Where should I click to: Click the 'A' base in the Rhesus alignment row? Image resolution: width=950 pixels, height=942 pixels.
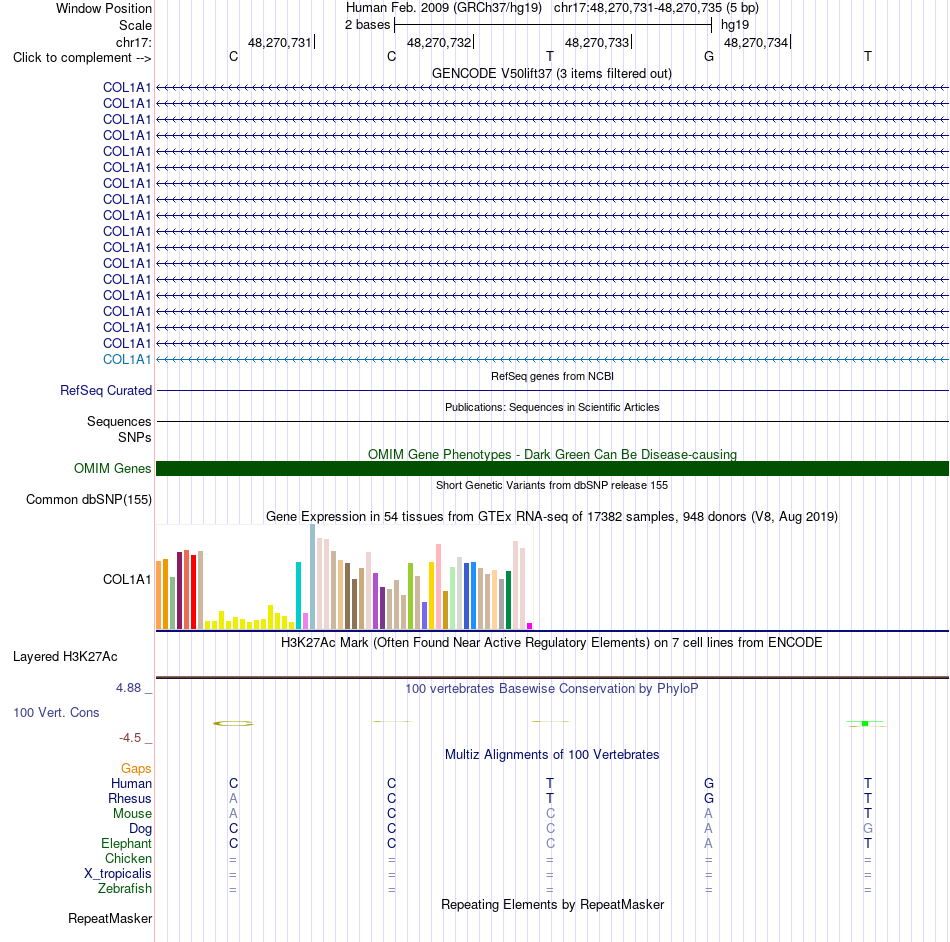[233, 798]
